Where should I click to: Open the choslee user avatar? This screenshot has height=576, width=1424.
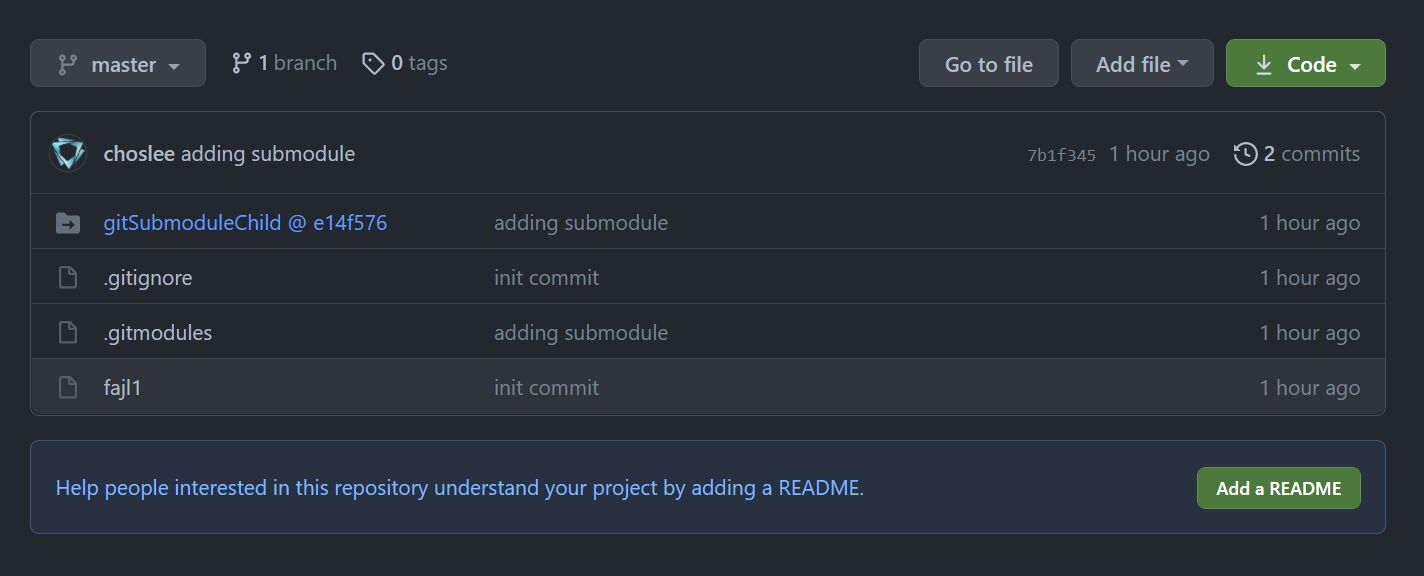(68, 154)
